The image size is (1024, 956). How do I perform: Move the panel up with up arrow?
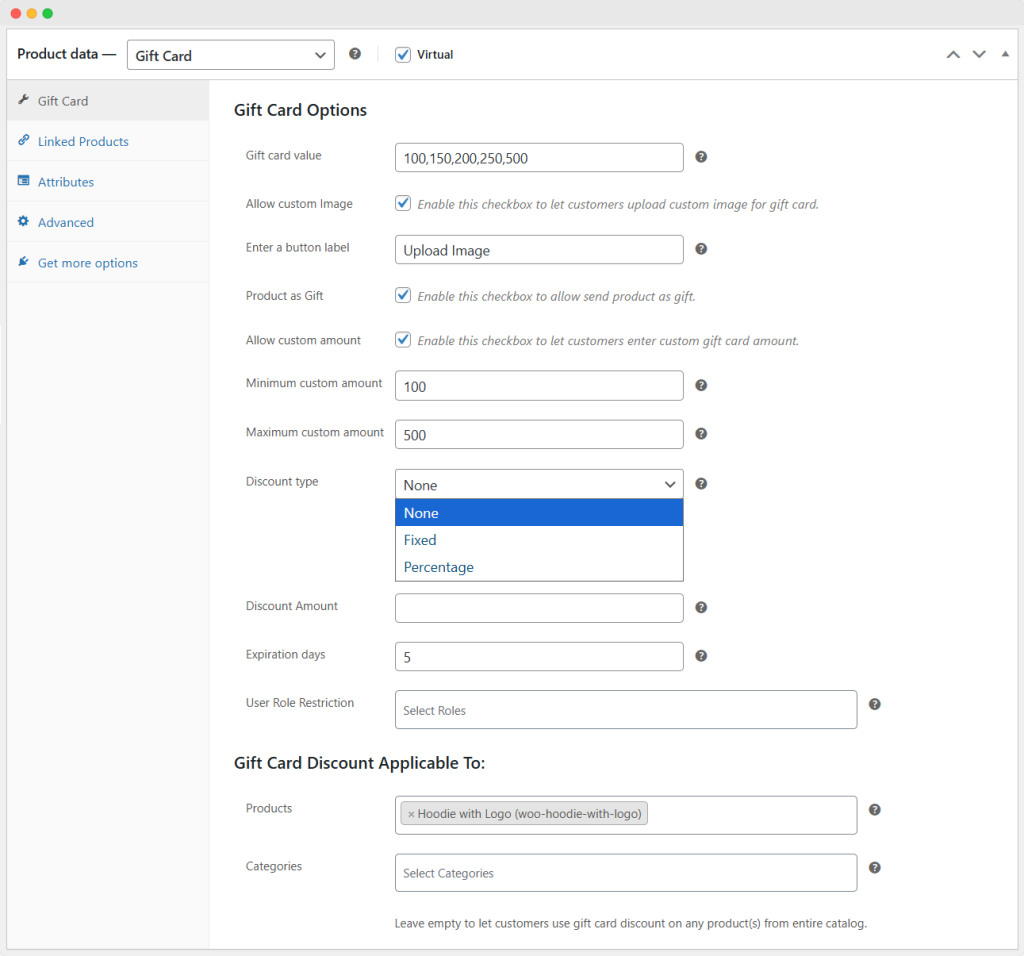click(x=953, y=54)
